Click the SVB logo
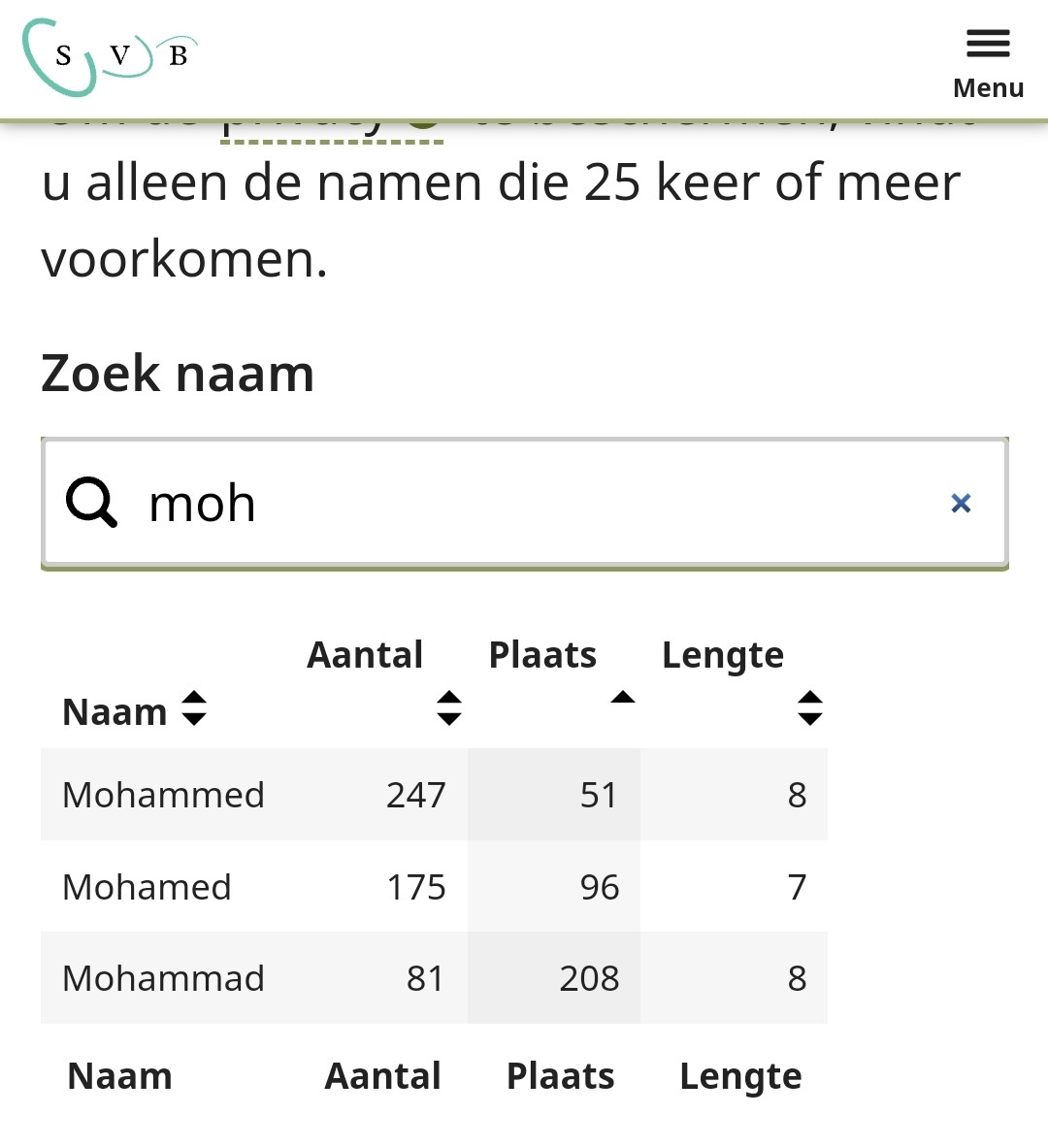 click(110, 57)
